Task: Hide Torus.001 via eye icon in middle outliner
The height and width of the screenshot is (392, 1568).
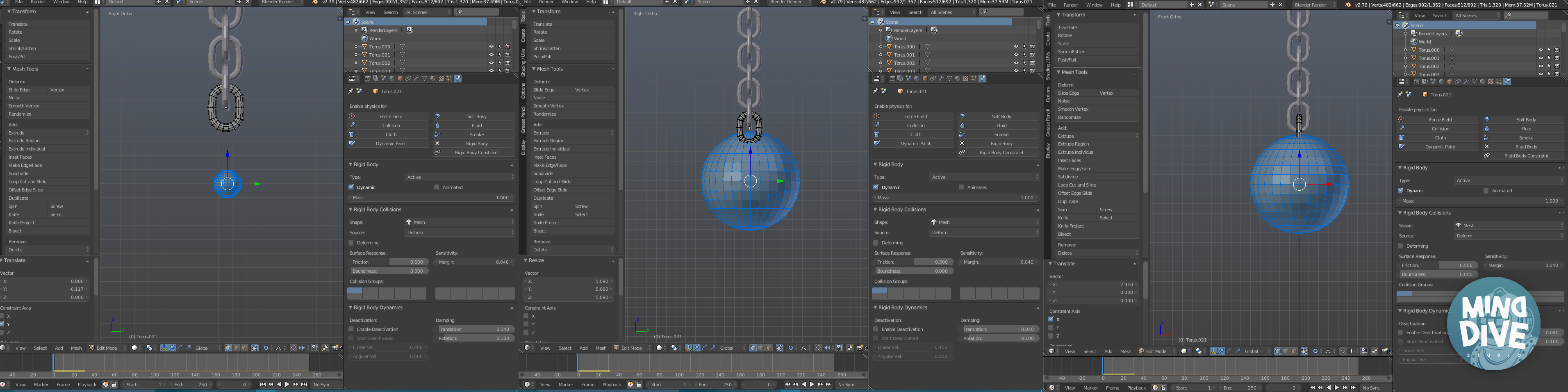Action: tap(1015, 55)
